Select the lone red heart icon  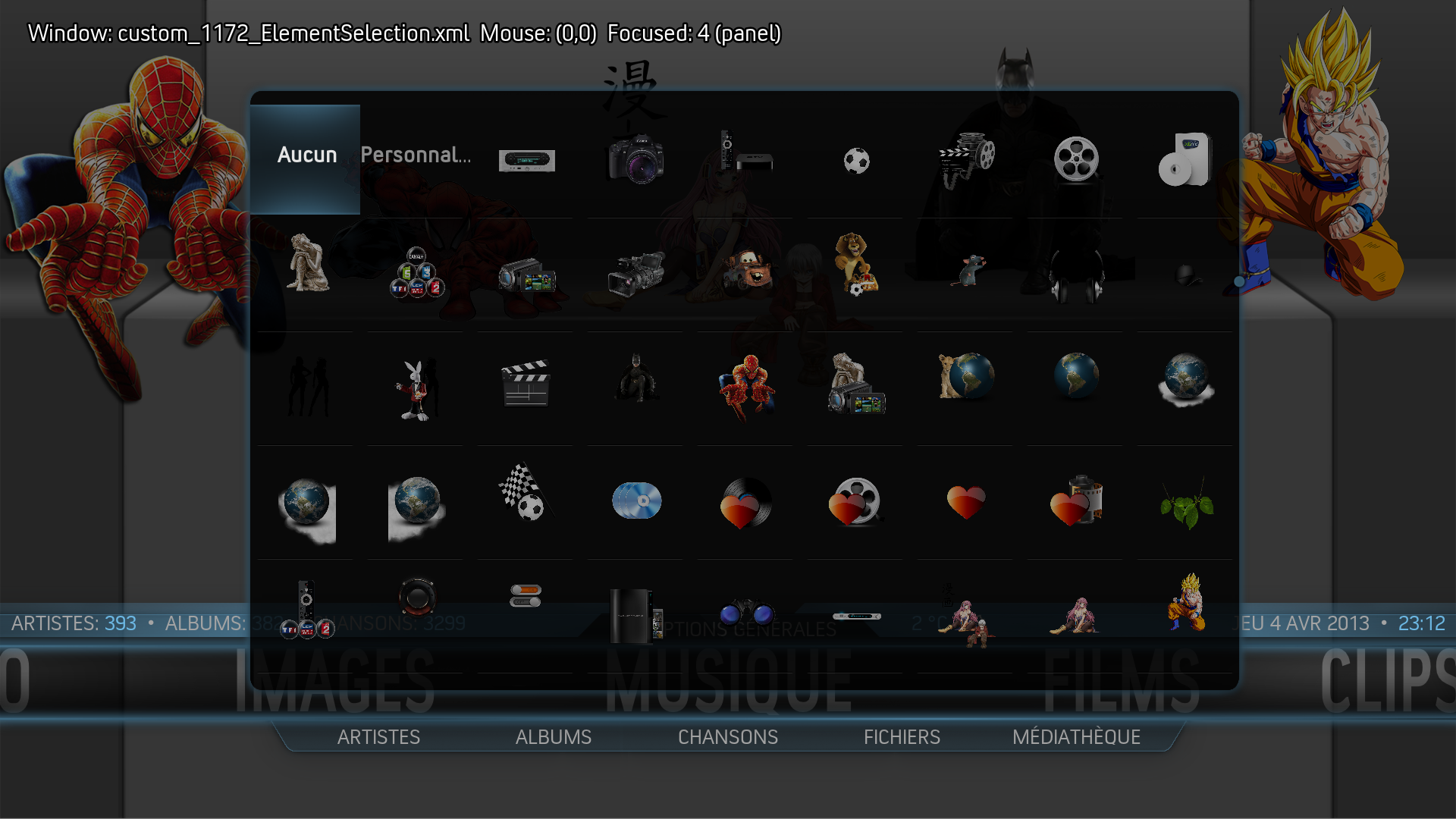pyautogui.click(x=966, y=502)
